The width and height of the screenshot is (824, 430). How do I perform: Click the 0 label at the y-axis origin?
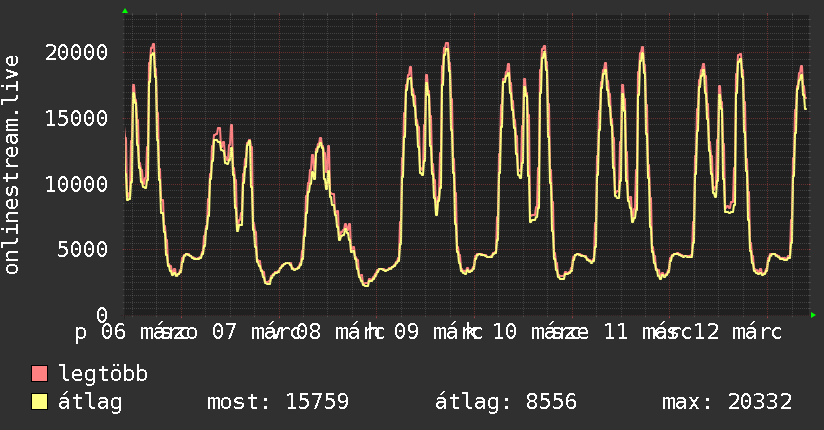(102, 314)
